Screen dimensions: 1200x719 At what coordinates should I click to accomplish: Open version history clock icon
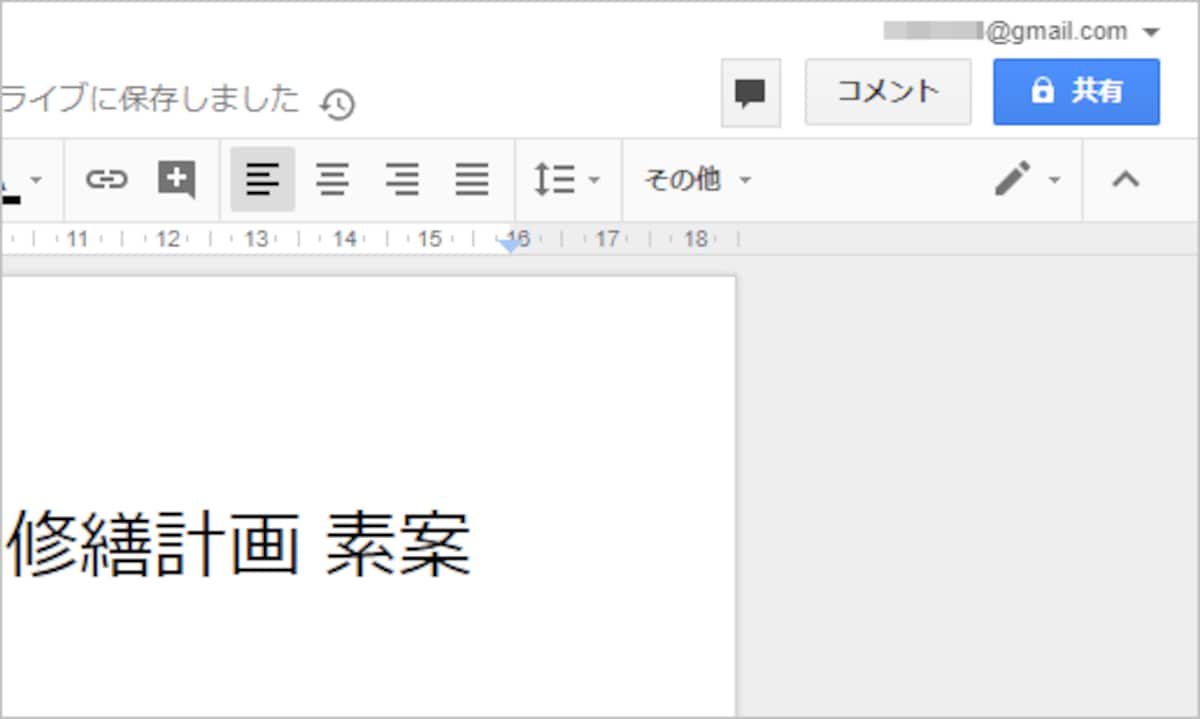338,104
